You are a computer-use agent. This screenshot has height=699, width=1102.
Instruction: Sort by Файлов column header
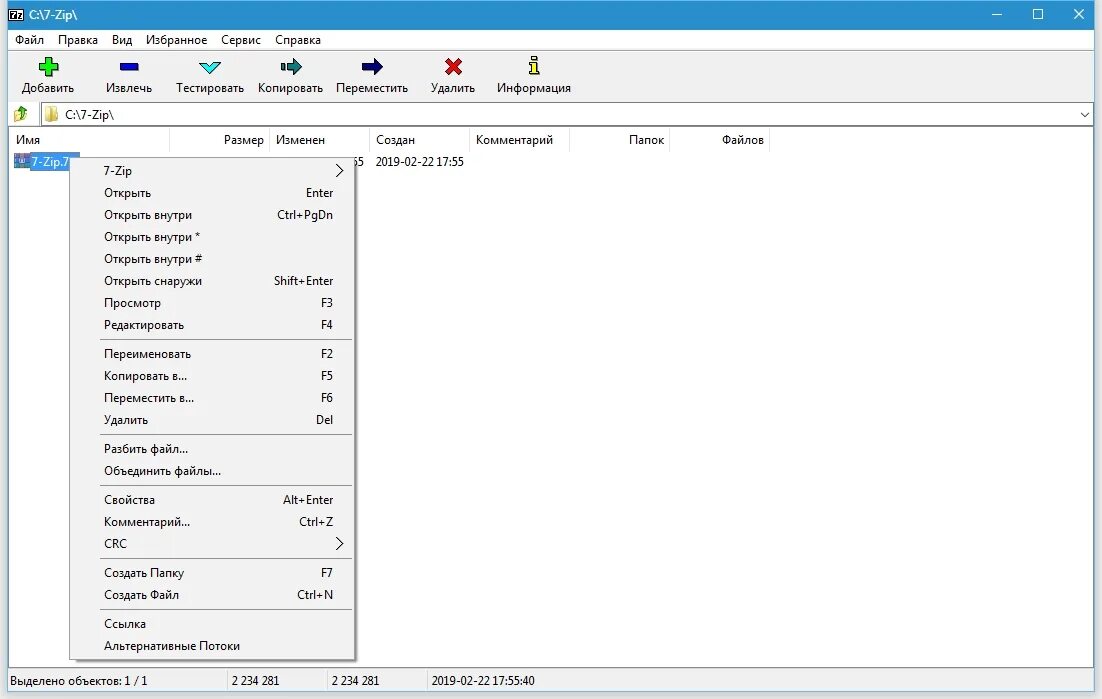pyautogui.click(x=720, y=140)
